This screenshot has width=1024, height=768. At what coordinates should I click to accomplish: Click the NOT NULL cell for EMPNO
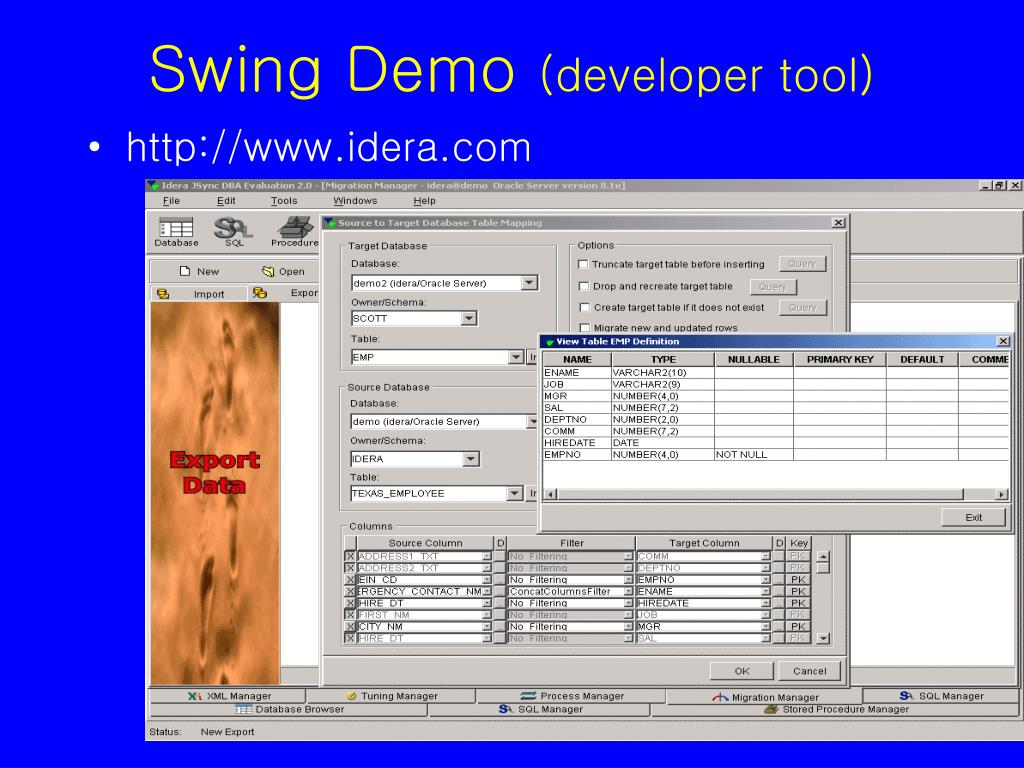(x=754, y=455)
